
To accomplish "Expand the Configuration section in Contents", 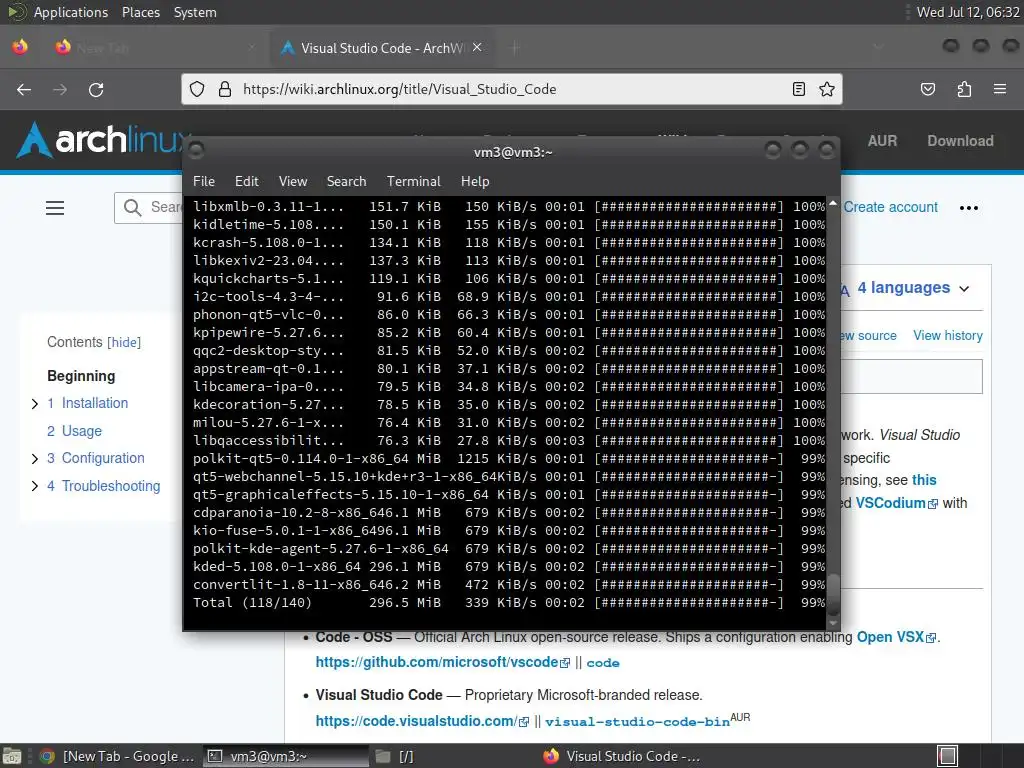I will click(35, 459).
